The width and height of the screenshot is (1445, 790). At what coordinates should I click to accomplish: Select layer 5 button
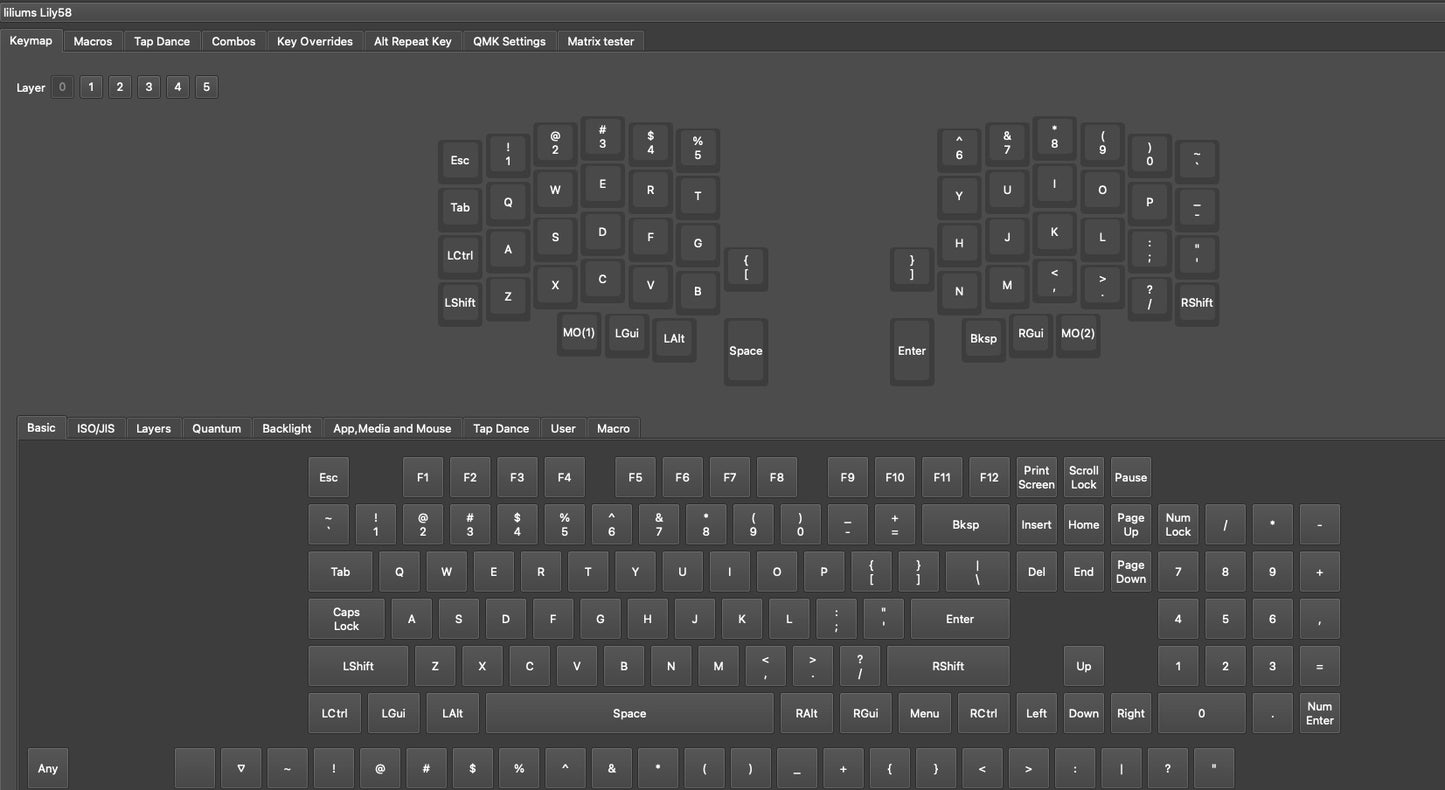(206, 87)
